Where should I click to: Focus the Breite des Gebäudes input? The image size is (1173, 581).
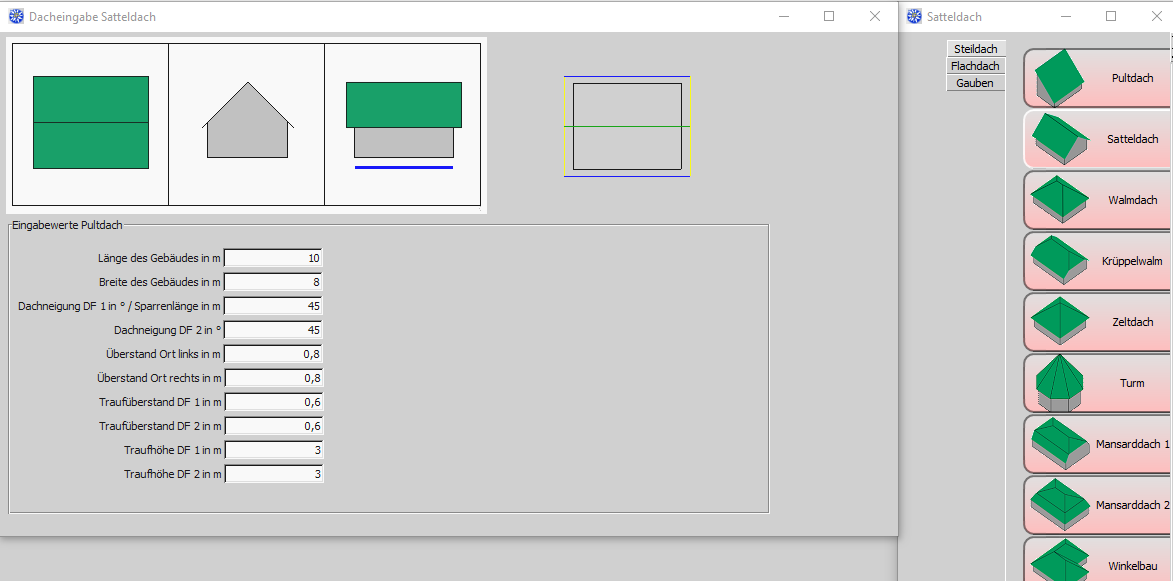click(x=274, y=282)
